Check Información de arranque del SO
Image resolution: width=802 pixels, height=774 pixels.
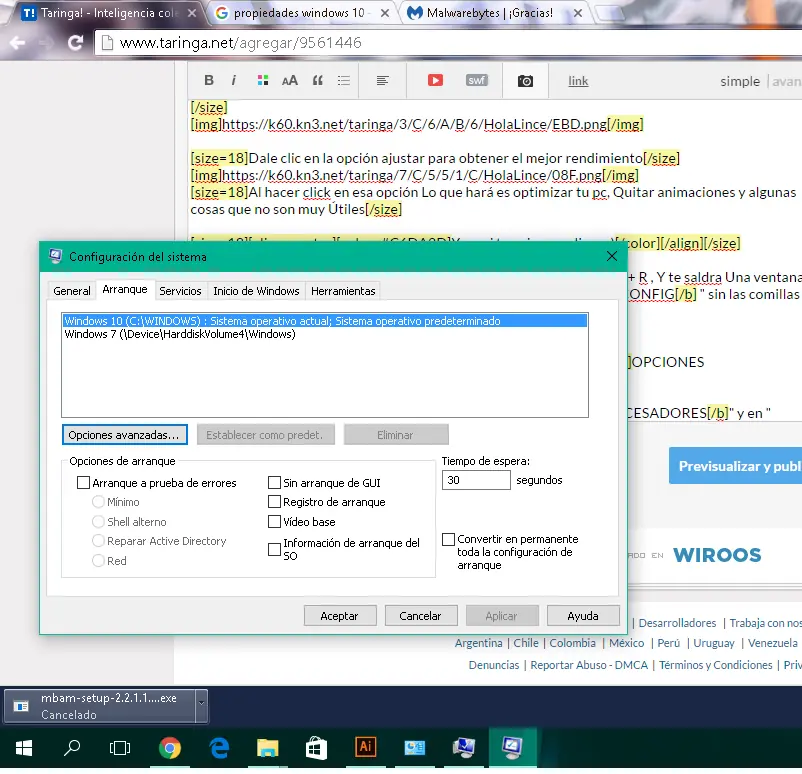click(x=275, y=549)
